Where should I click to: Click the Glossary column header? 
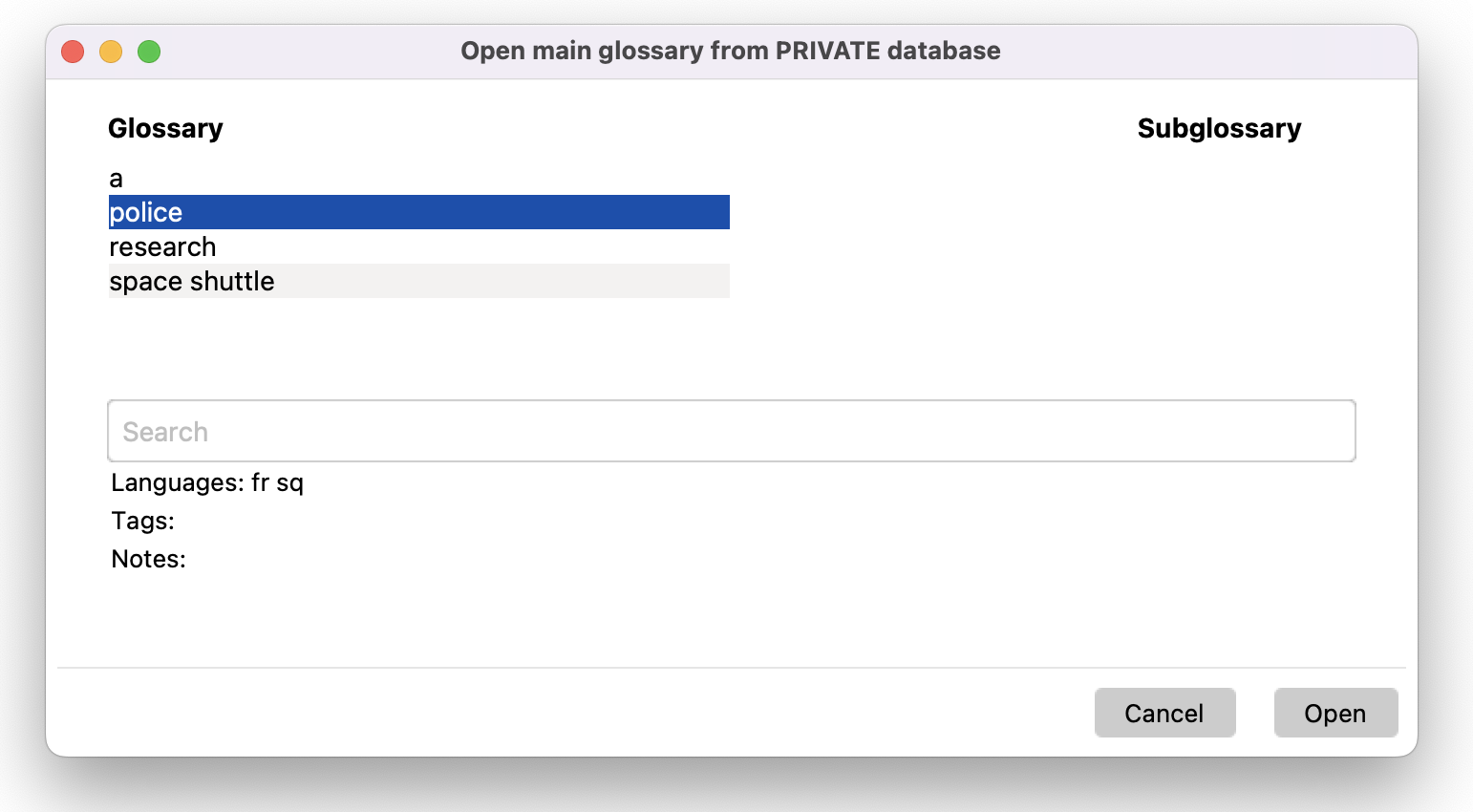[x=165, y=128]
